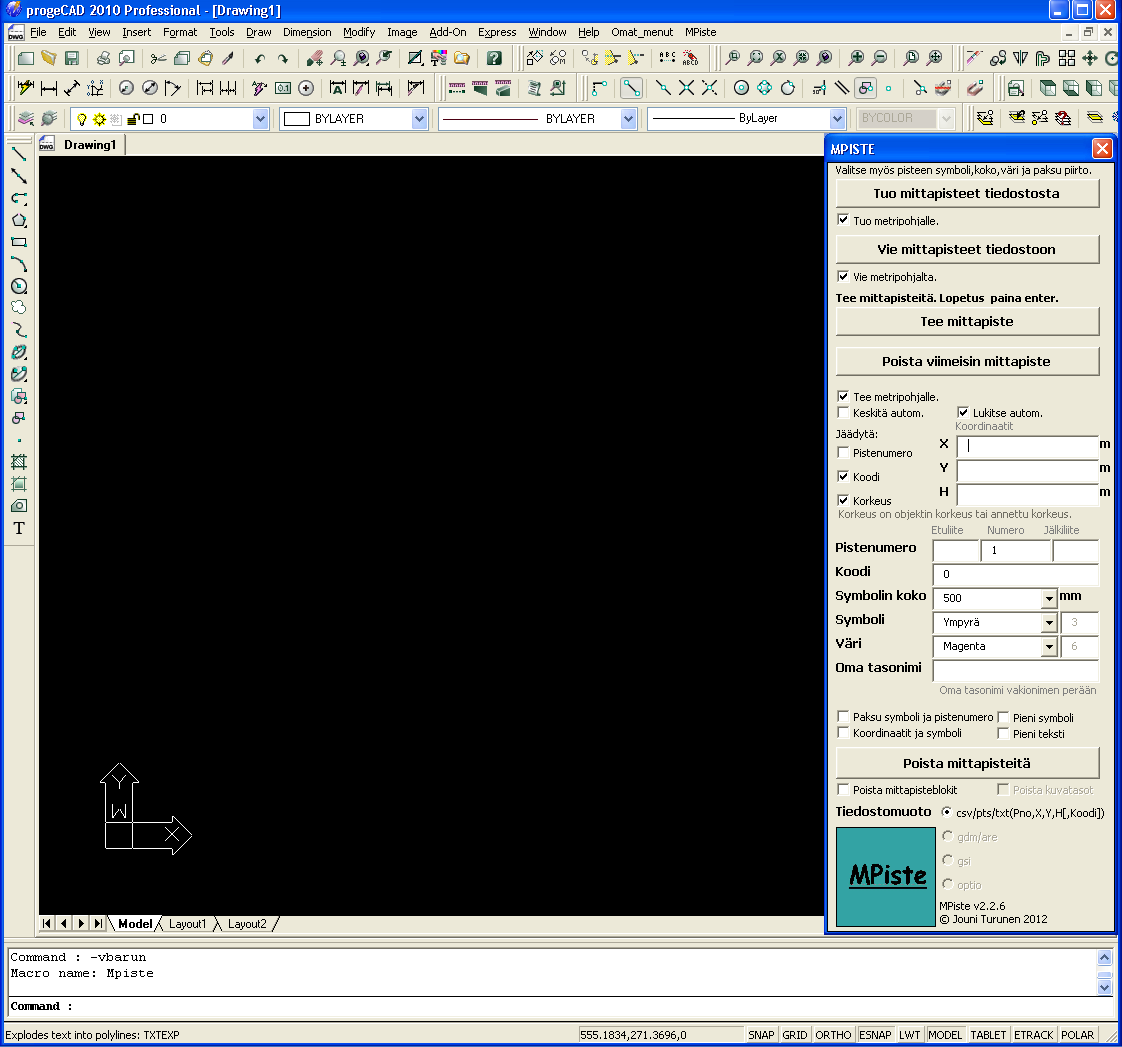Image resolution: width=1122 pixels, height=1047 pixels.
Task: Toggle the Vie metripohjalta checkbox
Action: coord(843,276)
